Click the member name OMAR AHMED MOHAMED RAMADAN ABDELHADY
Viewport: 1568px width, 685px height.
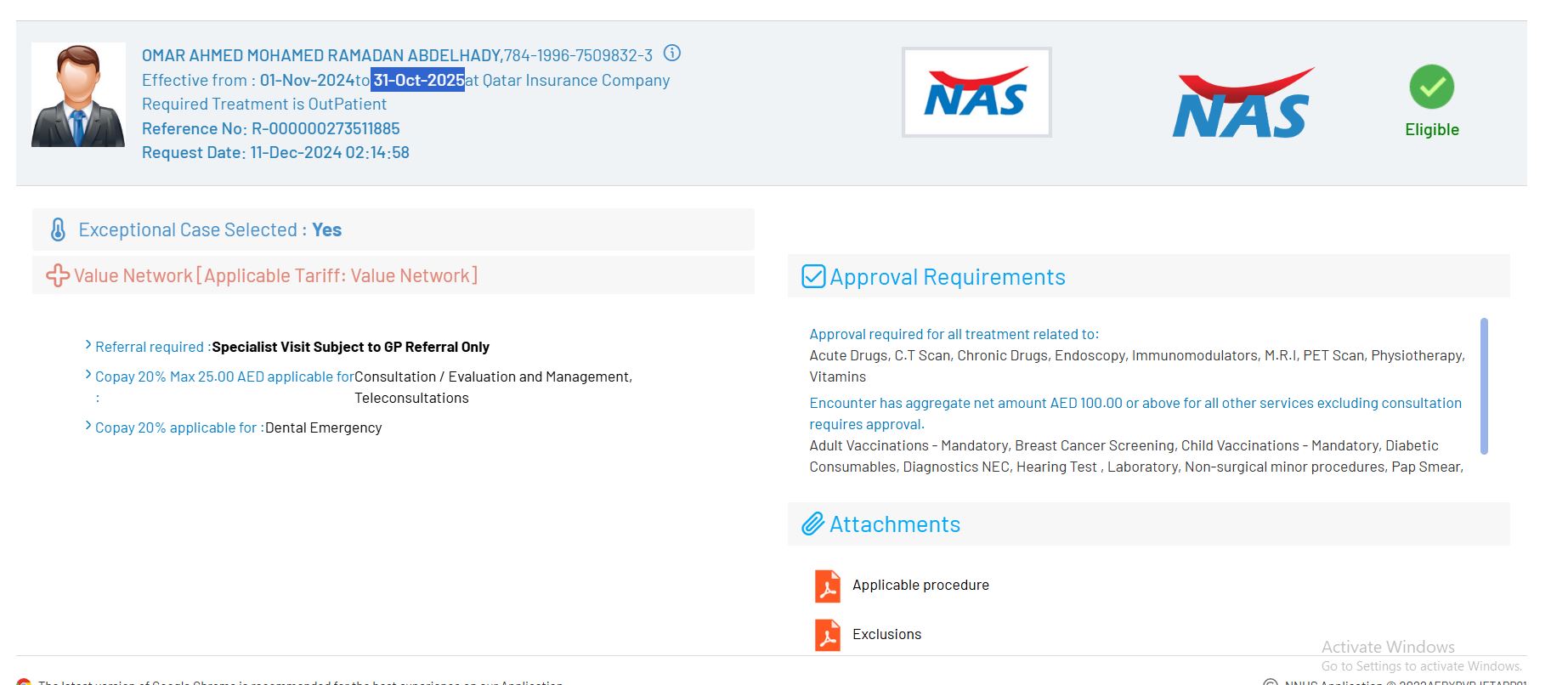point(321,55)
